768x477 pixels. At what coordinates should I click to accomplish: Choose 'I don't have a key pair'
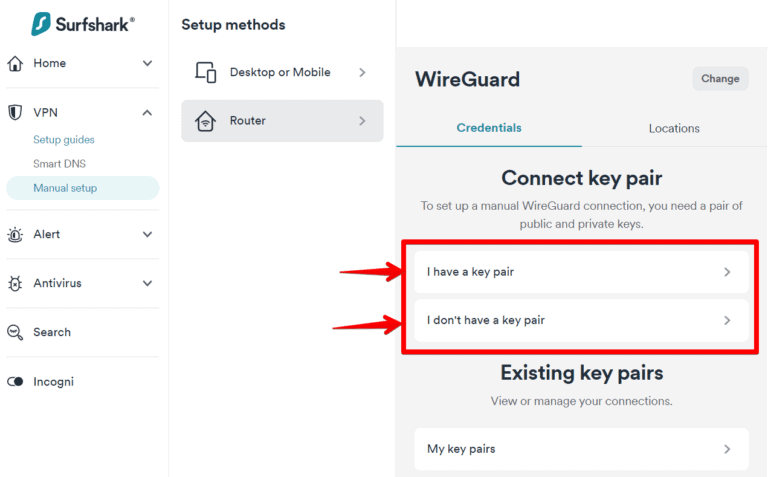[580, 321]
